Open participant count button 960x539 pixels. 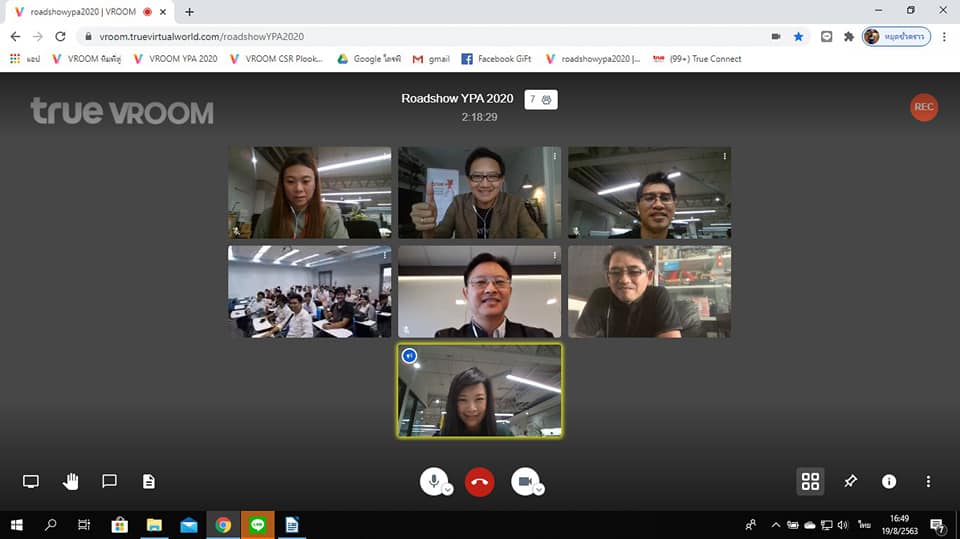pyautogui.click(x=541, y=100)
